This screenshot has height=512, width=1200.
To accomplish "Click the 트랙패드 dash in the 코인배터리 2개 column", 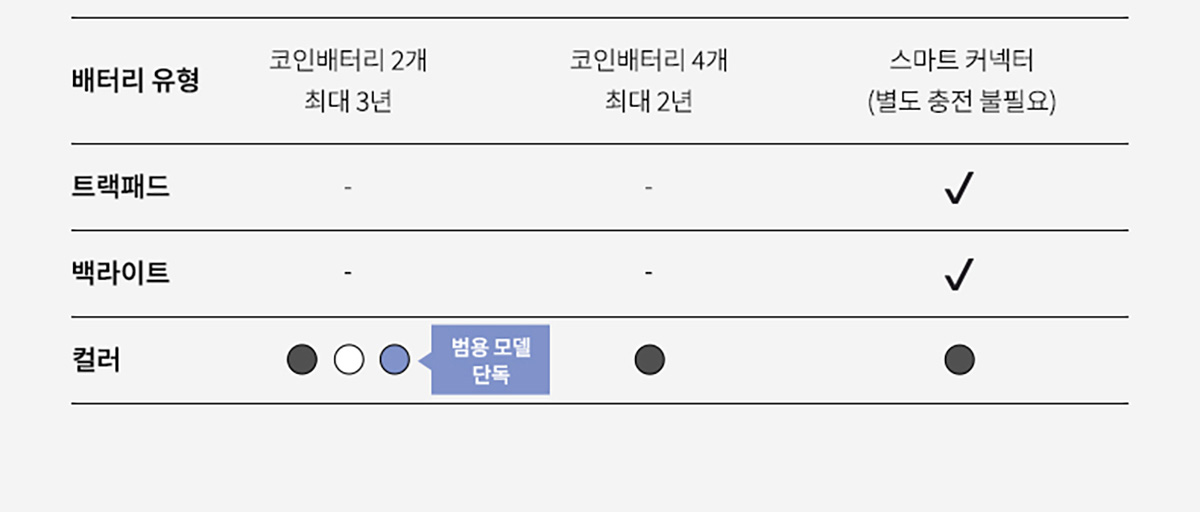I will tap(347, 187).
